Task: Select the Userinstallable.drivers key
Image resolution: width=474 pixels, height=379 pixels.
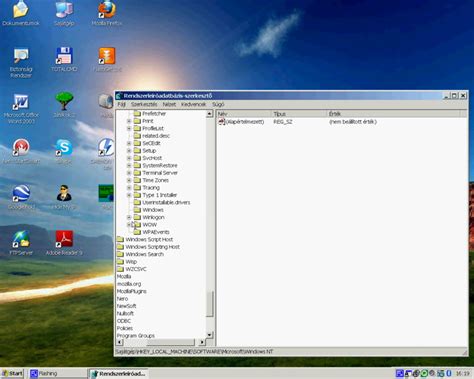Action: pos(166,202)
